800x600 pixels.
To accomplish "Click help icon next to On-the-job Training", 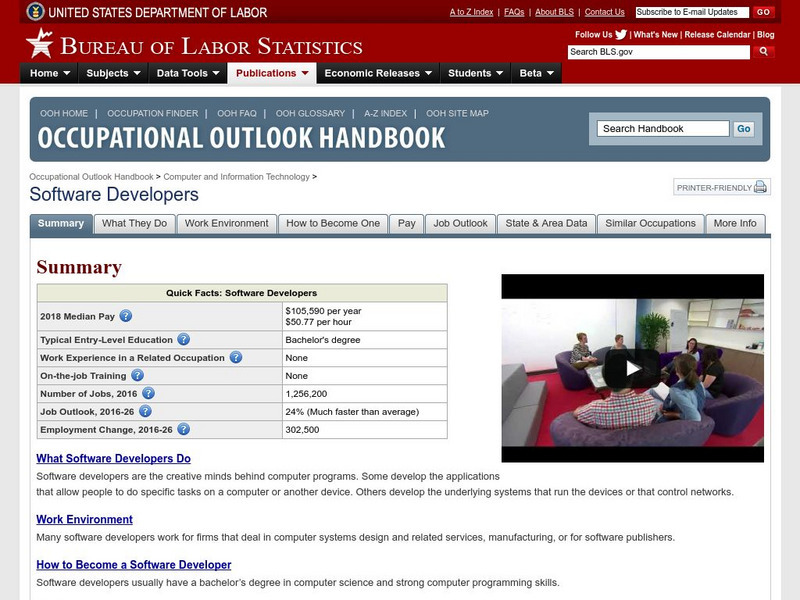I will pyautogui.click(x=136, y=376).
